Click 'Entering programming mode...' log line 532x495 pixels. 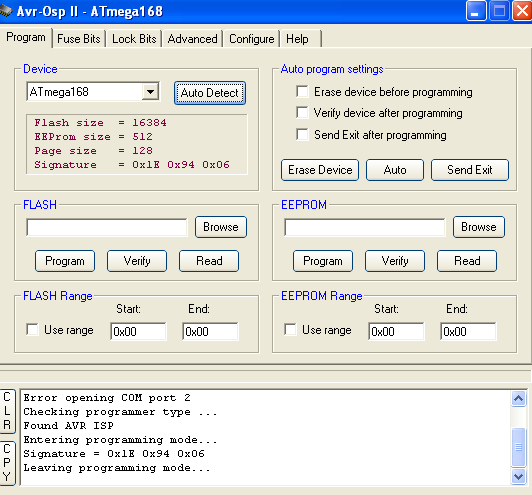tap(120, 440)
